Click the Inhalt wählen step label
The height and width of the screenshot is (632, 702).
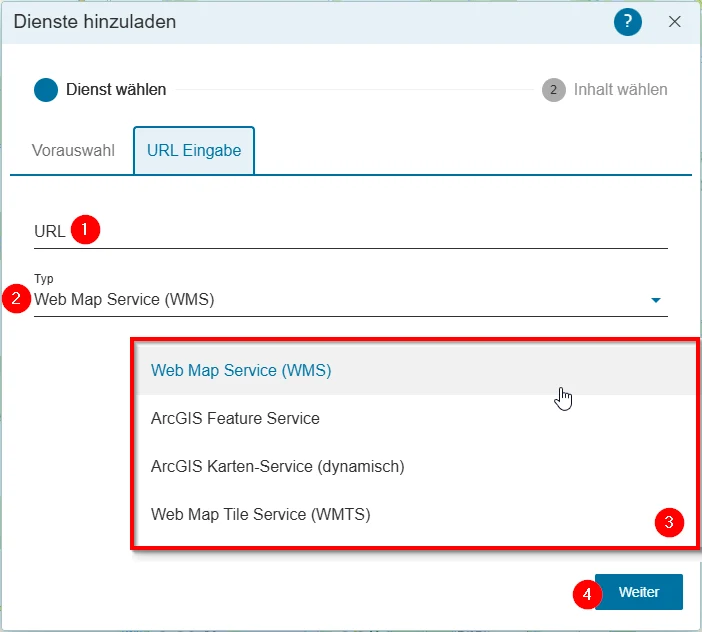point(620,90)
